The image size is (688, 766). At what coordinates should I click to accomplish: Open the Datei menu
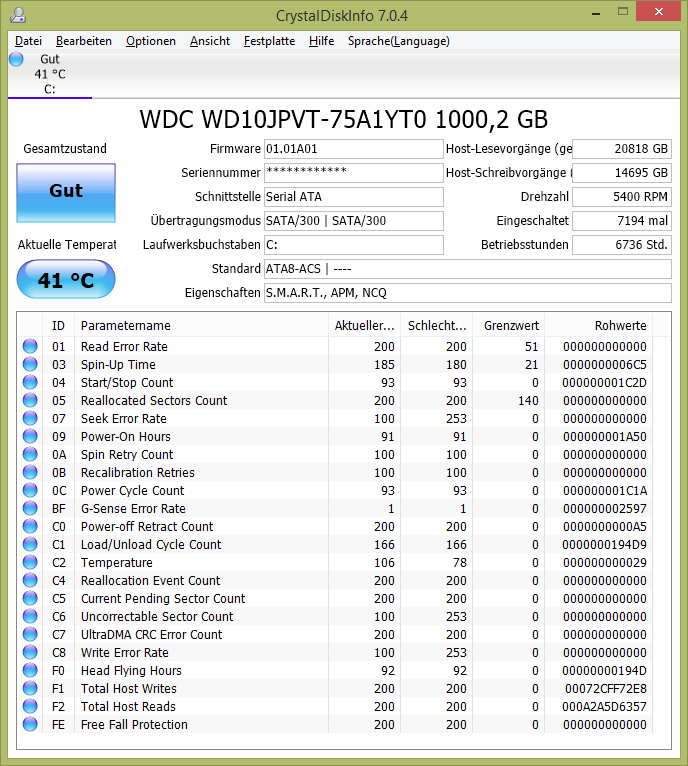point(28,41)
